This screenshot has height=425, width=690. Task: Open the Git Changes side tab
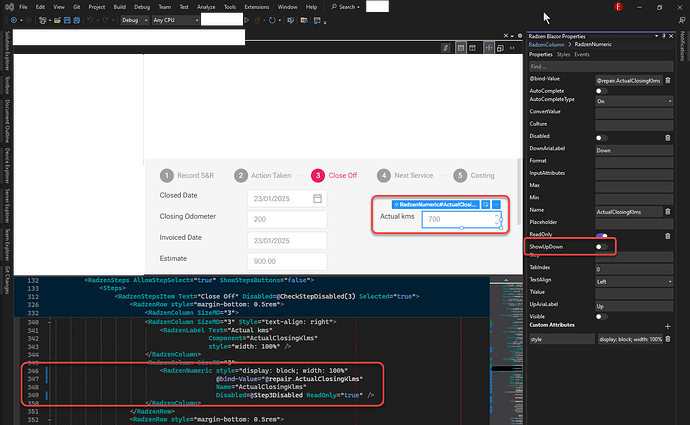(7, 280)
